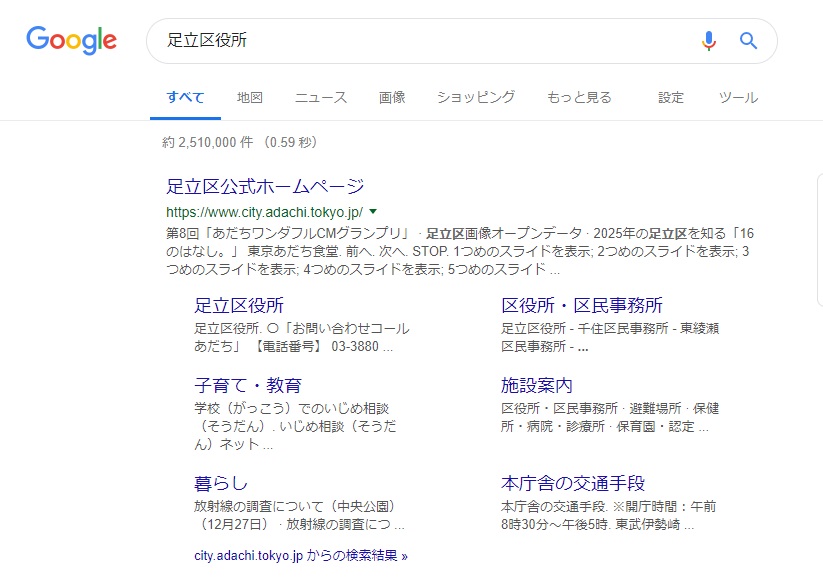Open the ツール options
Screen dimensions: 823x578
(x=738, y=97)
